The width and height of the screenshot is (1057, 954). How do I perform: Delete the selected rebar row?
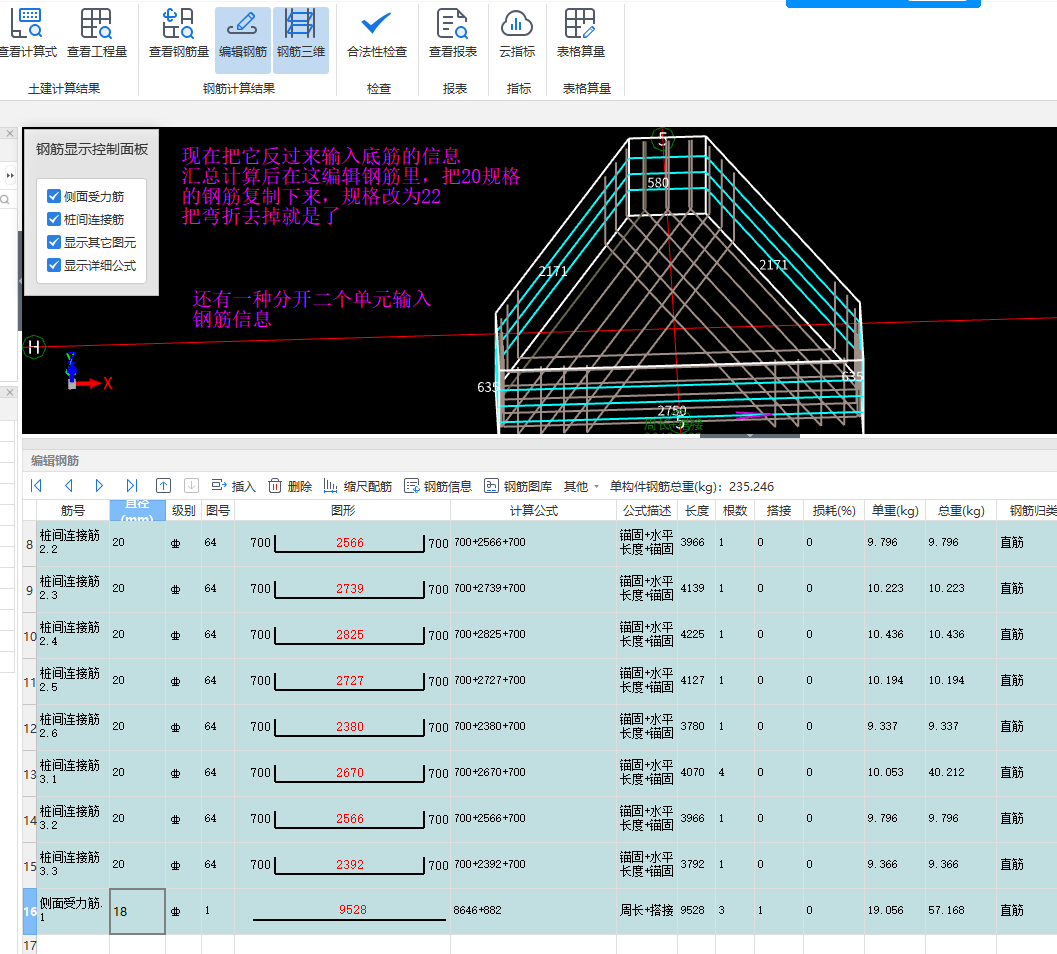[290, 486]
